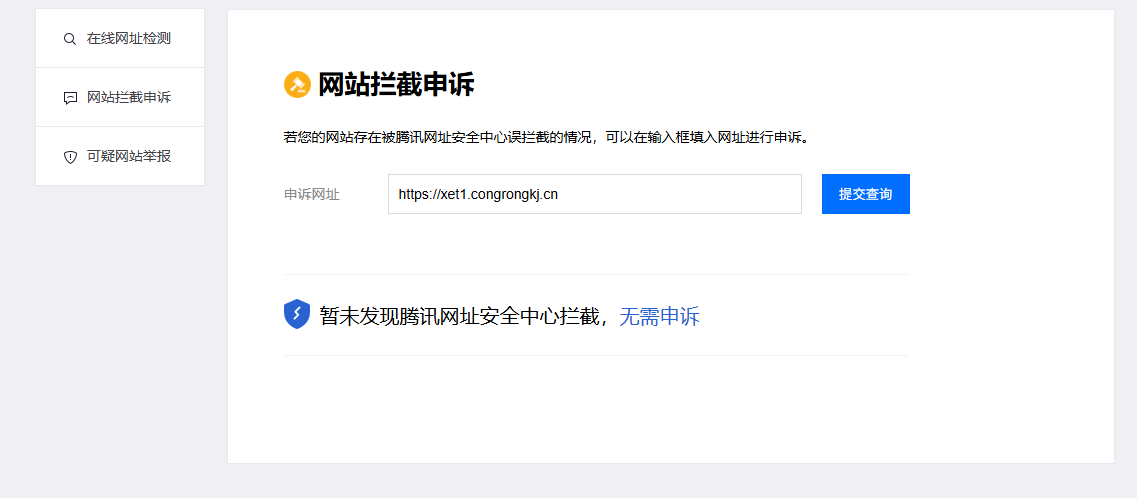Image resolution: width=1137 pixels, height=498 pixels.
Task: Click the 网站拦截申诉 page heading
Action: (396, 85)
